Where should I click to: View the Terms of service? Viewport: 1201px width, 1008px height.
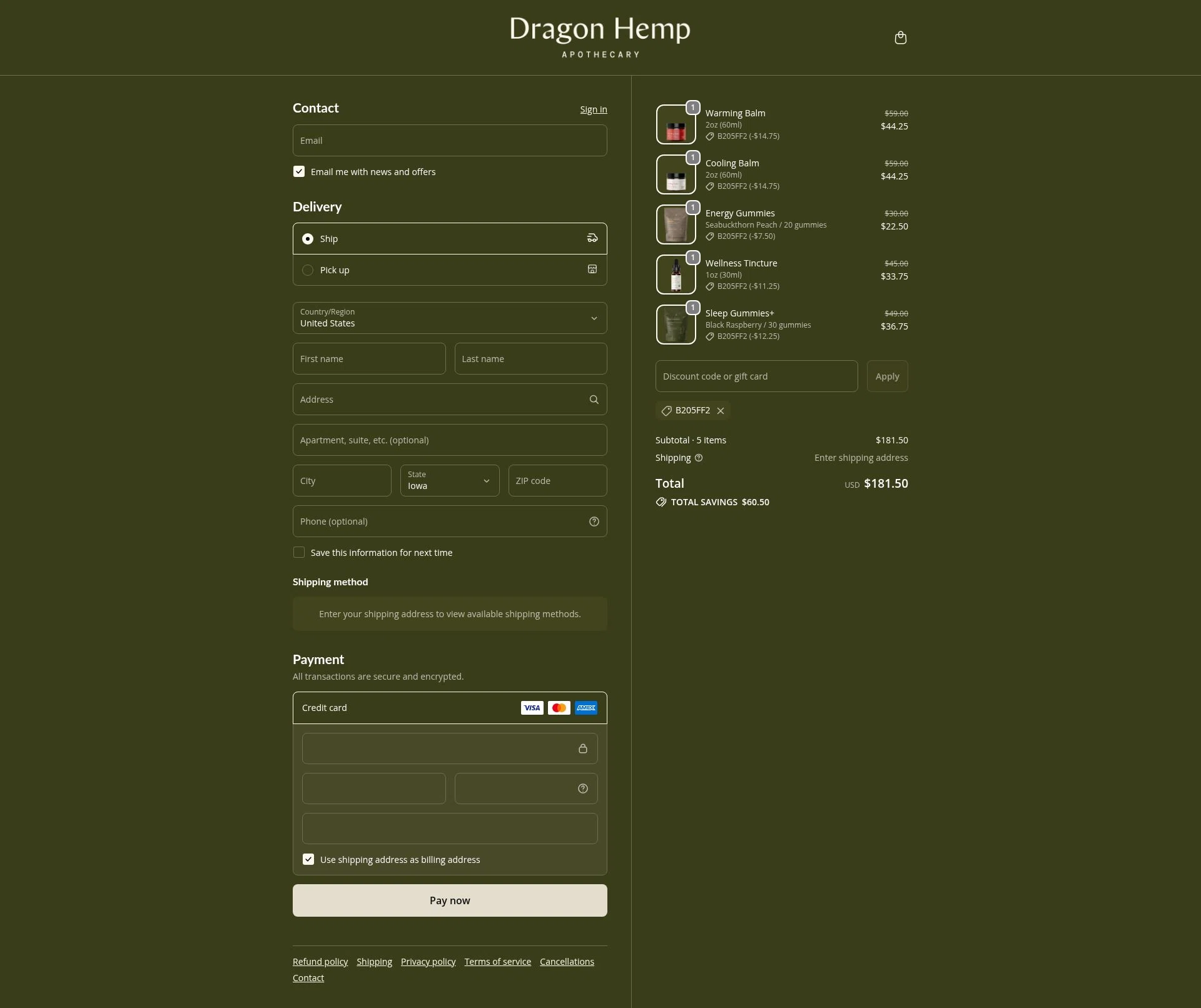497,961
